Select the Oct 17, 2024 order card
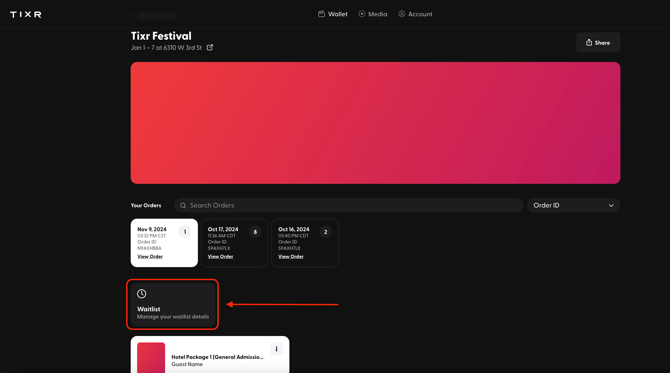 235,243
